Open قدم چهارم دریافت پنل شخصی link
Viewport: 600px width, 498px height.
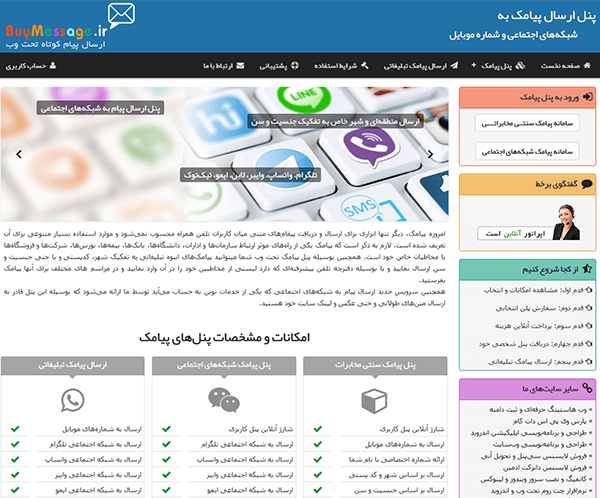coord(531,344)
